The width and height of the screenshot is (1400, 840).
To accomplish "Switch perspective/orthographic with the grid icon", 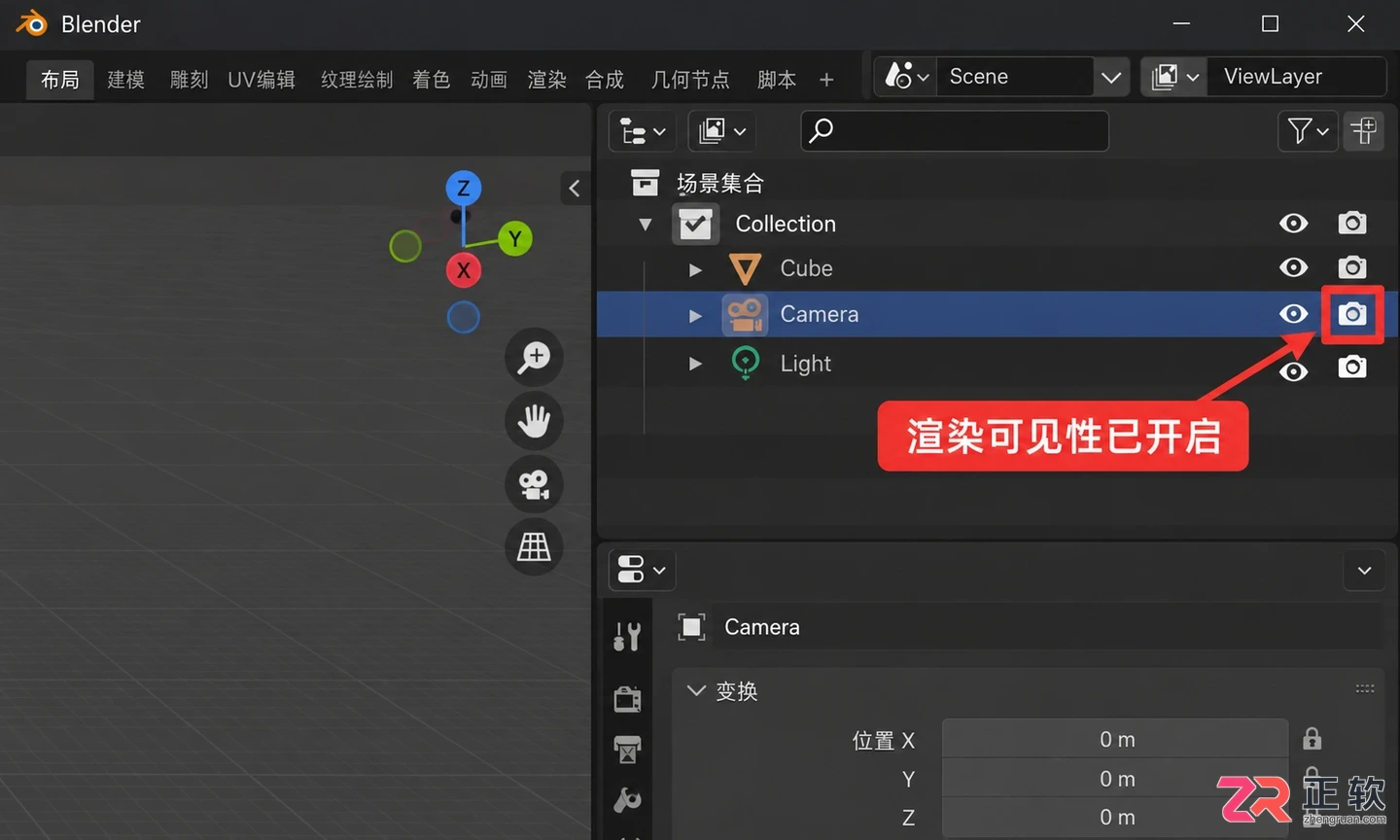I will [534, 546].
